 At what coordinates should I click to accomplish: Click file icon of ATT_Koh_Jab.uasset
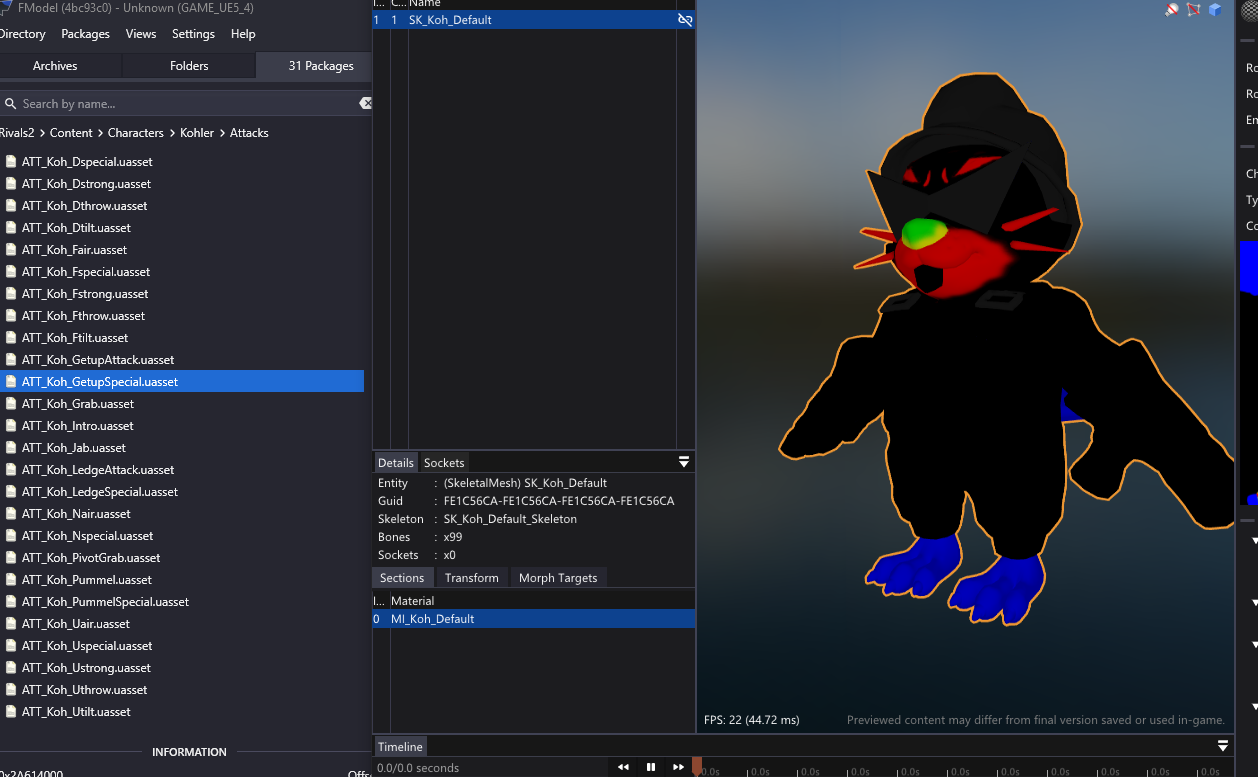11,447
